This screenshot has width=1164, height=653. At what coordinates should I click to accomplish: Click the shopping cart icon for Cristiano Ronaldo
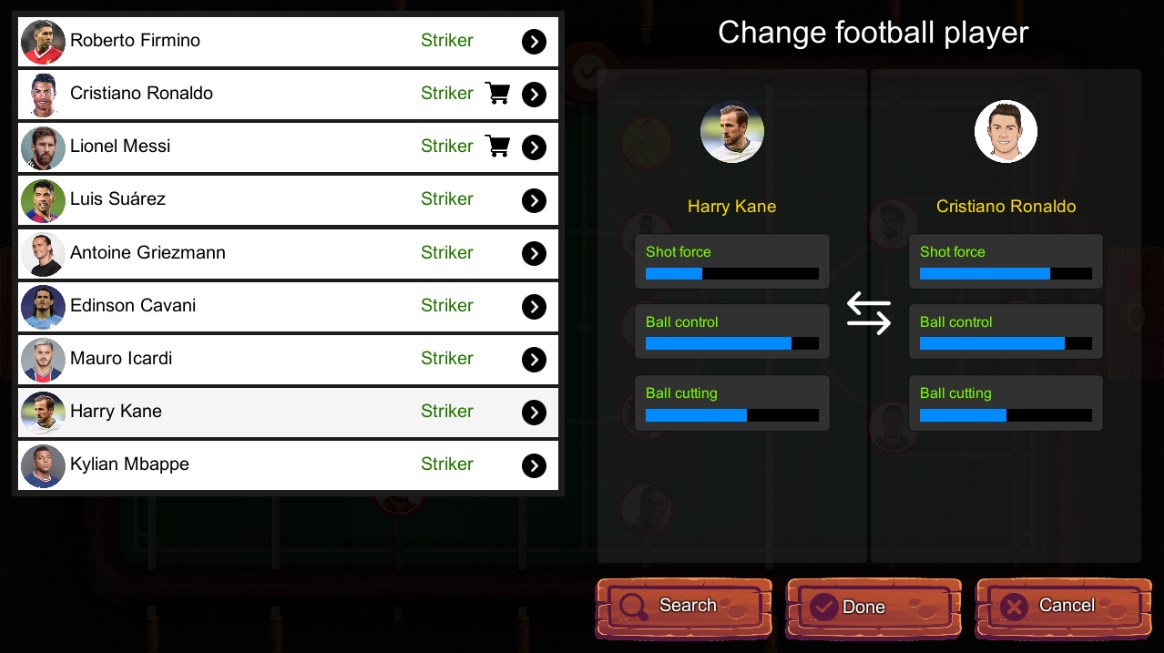click(x=497, y=93)
